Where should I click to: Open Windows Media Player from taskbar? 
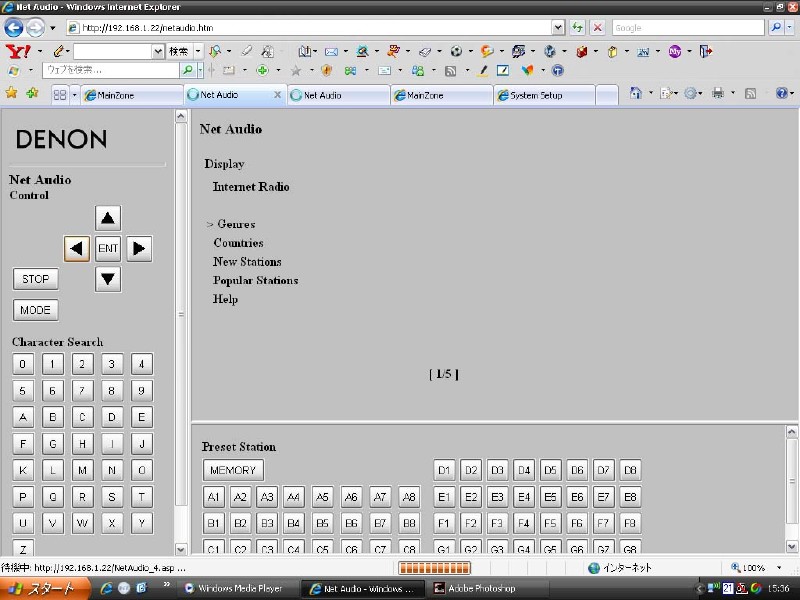pos(237,588)
